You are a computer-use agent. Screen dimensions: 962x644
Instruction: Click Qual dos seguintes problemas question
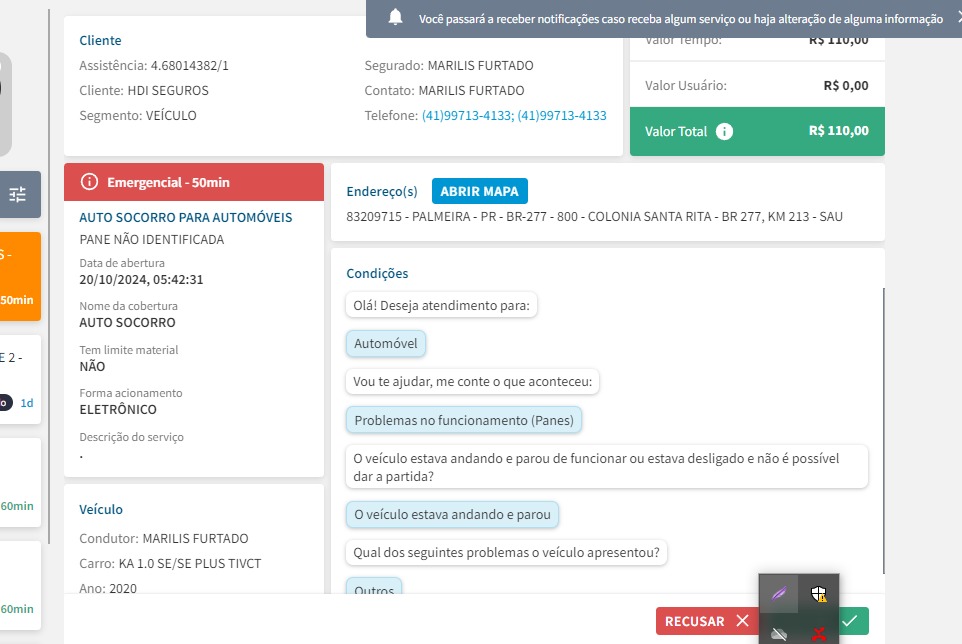(506, 553)
